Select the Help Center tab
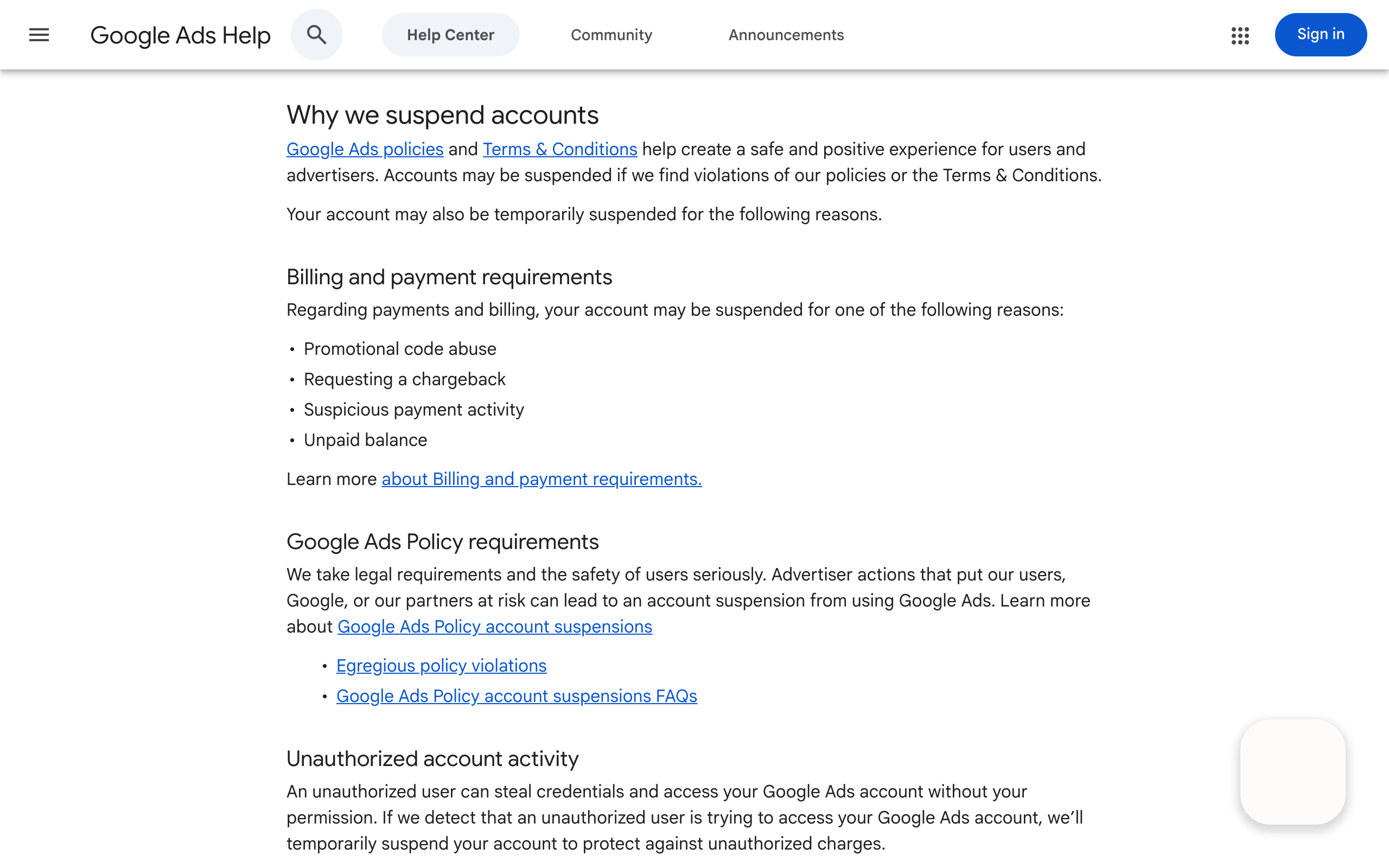Viewport: 1389px width, 868px height. coord(450,35)
